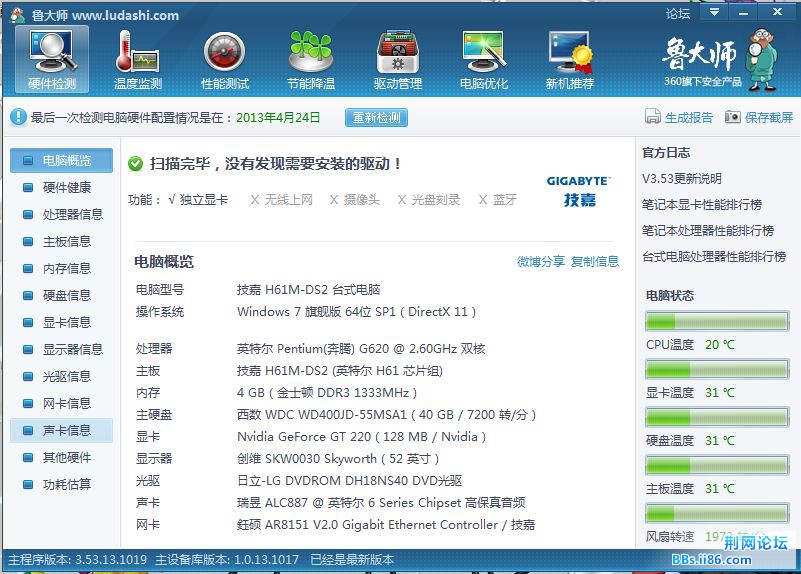Click the 主板温度 progress bar
801x574 pixels.
pyautogui.click(x=717, y=465)
